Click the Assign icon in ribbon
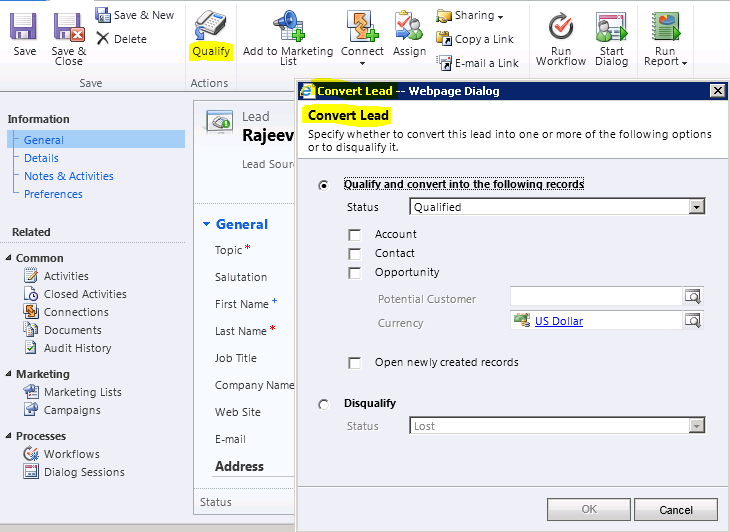Screen dimensions: 730x532 (x=408, y=26)
